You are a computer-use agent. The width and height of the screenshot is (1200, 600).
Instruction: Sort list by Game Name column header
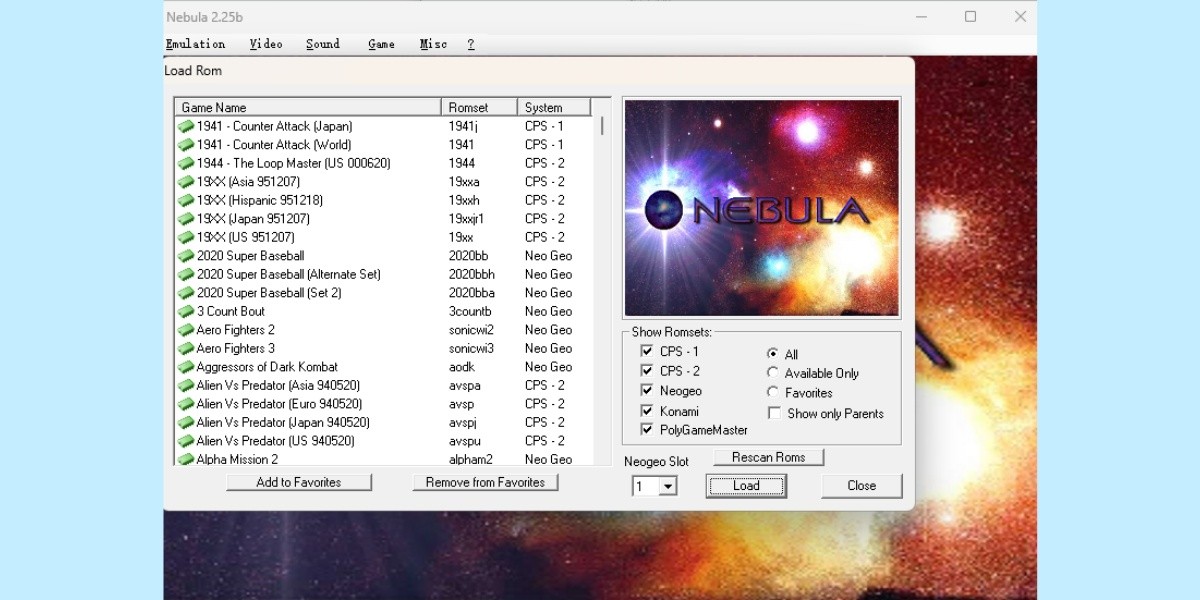pos(307,107)
